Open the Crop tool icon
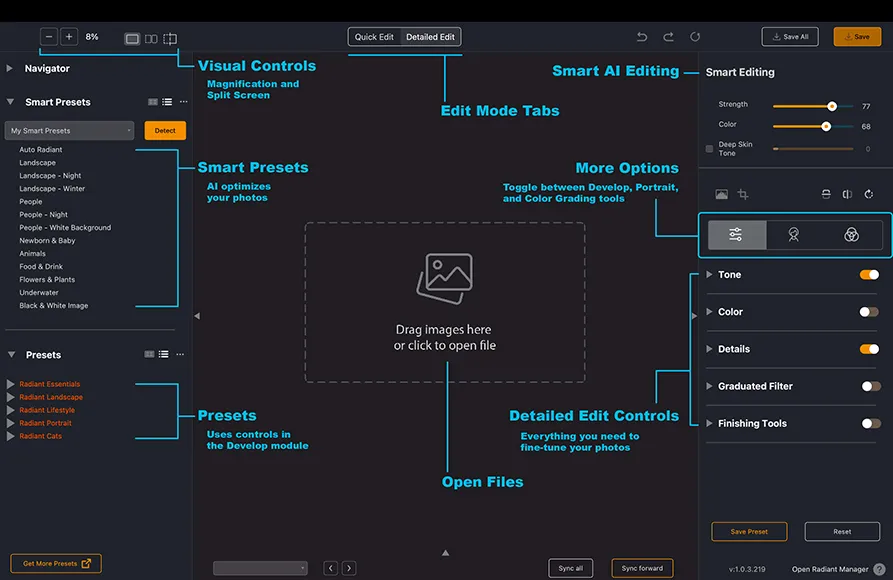This screenshot has height=580, width=893. (743, 194)
